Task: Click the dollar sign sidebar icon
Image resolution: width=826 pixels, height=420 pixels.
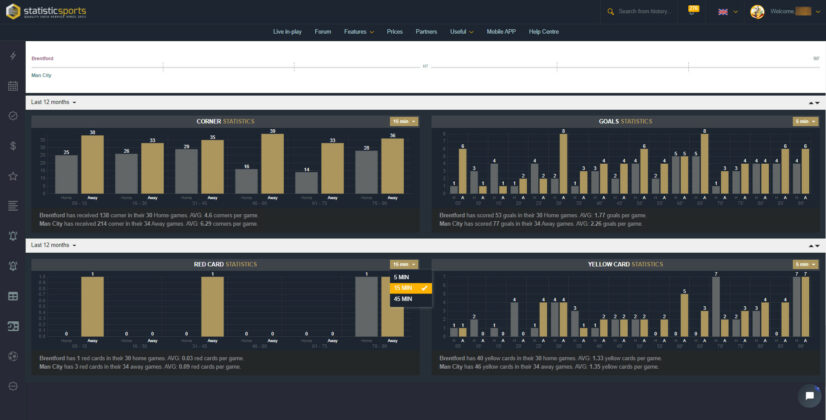Action: 12,146
